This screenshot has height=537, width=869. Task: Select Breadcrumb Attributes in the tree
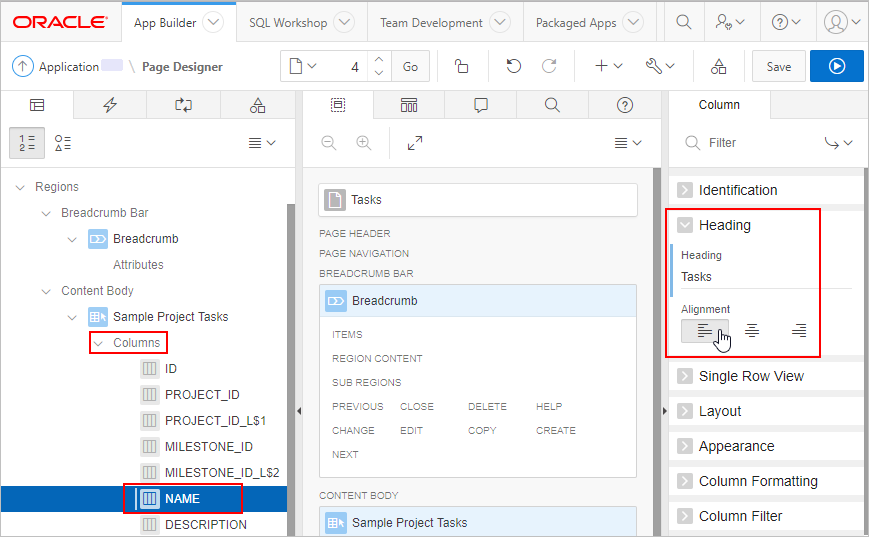(x=138, y=265)
